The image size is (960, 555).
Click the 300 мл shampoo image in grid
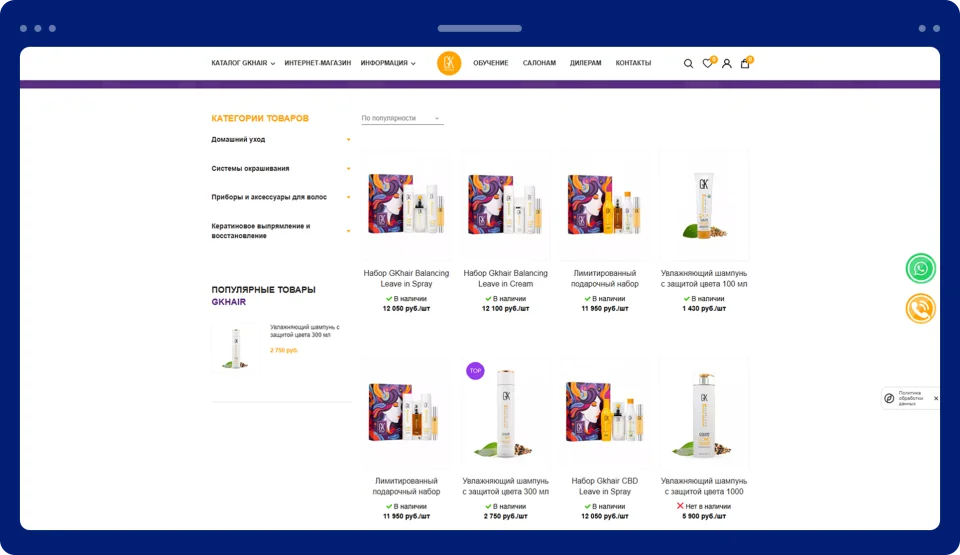505,412
